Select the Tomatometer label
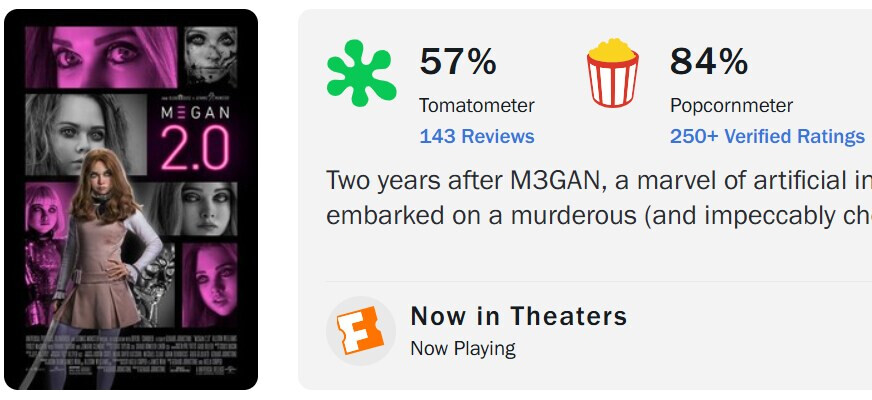 click(x=477, y=105)
